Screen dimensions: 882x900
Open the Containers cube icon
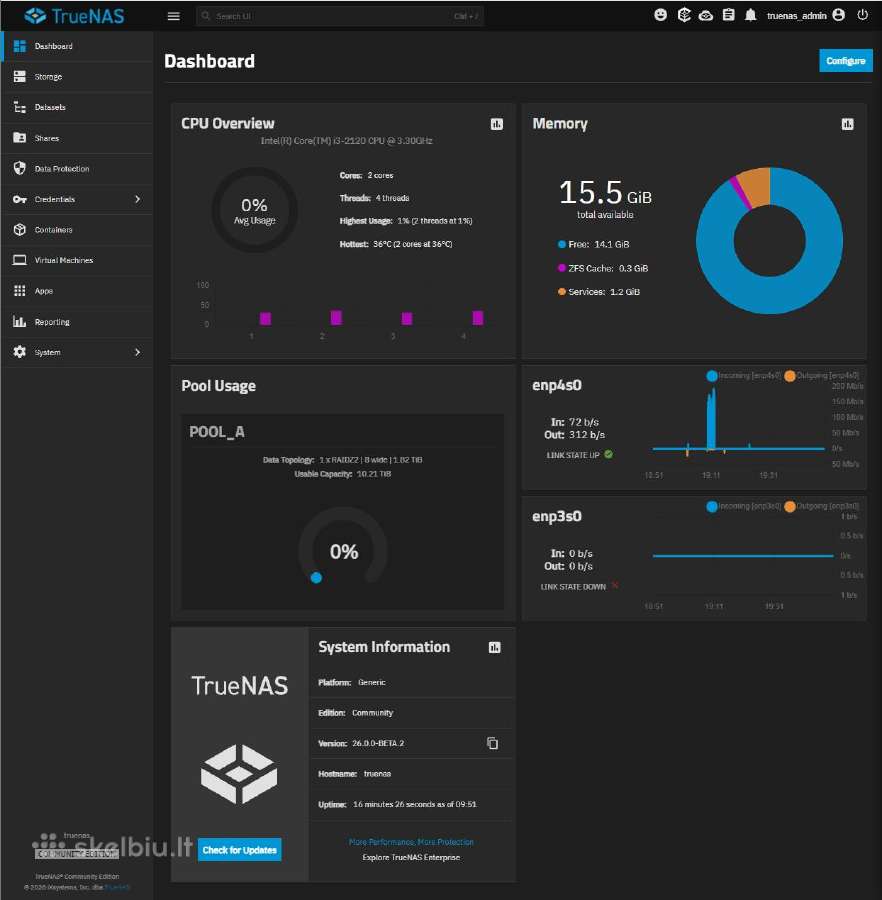coord(20,230)
